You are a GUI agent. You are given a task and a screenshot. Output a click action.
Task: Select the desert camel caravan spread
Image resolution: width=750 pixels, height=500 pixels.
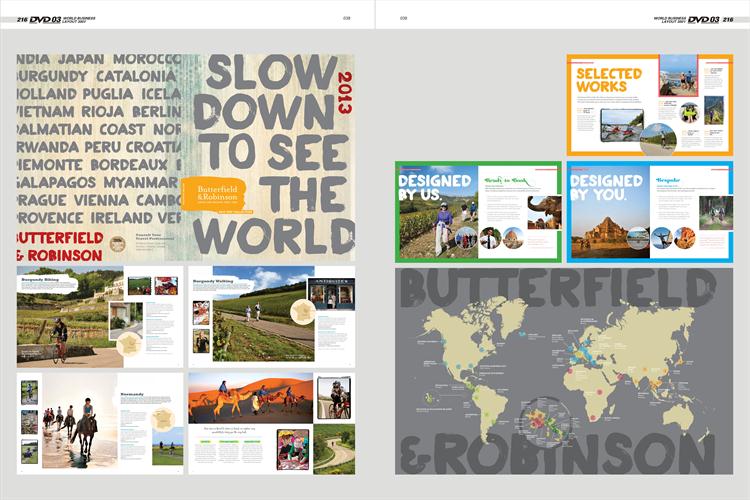tap(271, 422)
